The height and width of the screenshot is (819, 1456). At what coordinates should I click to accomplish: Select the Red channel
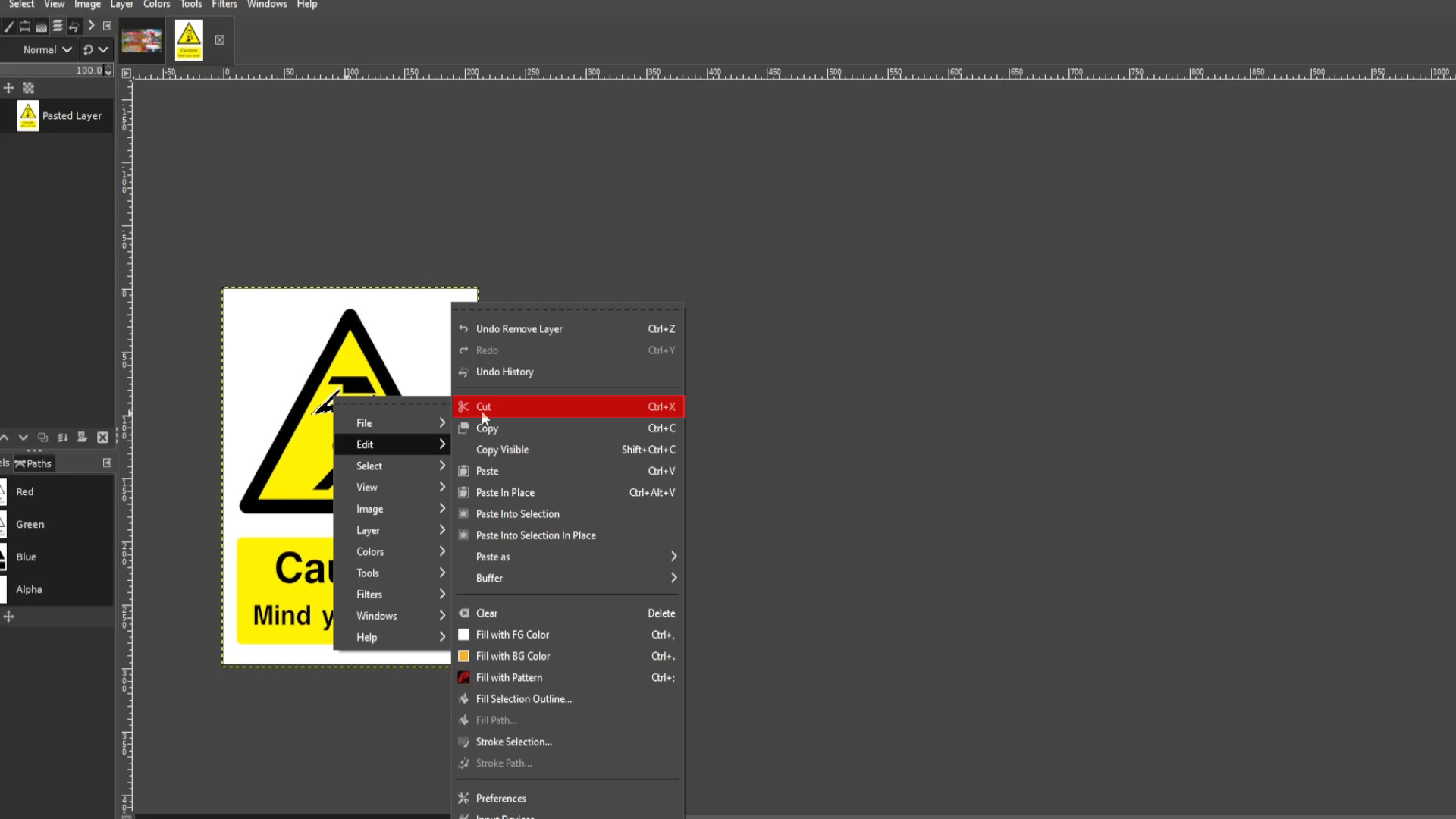tap(57, 491)
